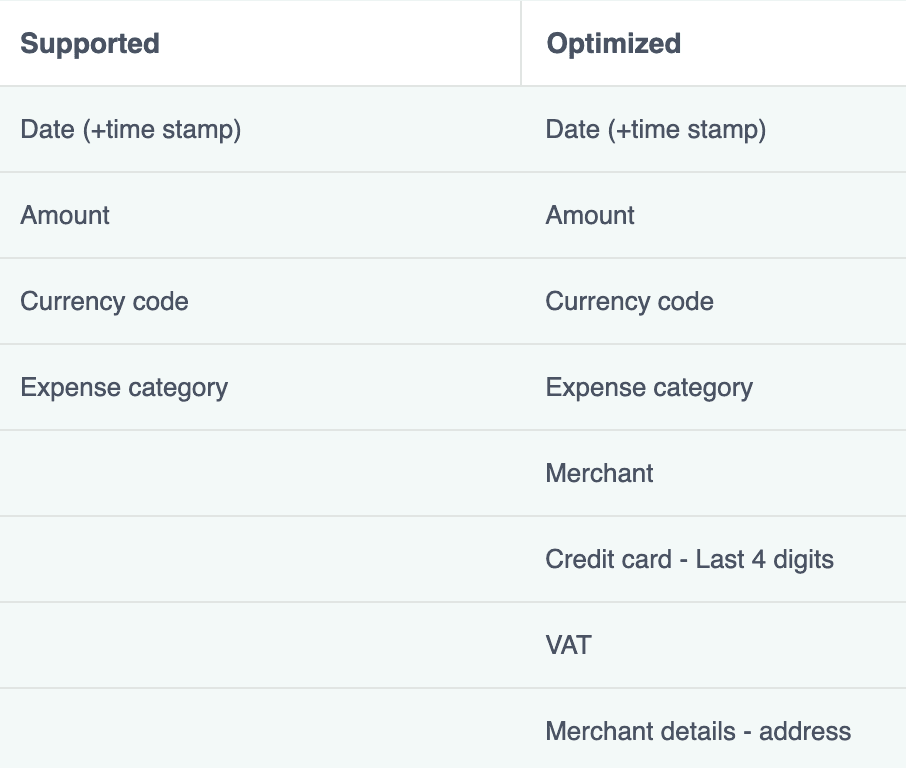Select Date (+time stamp) in Supported column
Viewport: 906px width, 768px height.
click(131, 130)
